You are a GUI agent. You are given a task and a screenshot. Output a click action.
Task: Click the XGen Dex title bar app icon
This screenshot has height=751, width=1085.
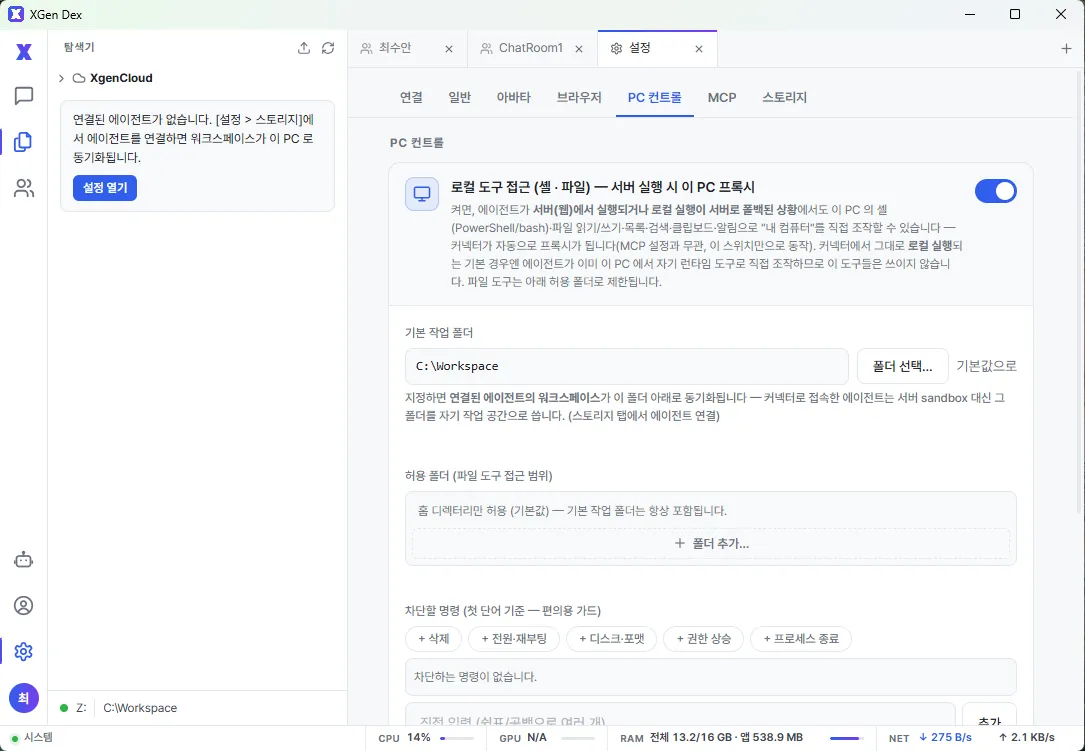[x=15, y=14]
